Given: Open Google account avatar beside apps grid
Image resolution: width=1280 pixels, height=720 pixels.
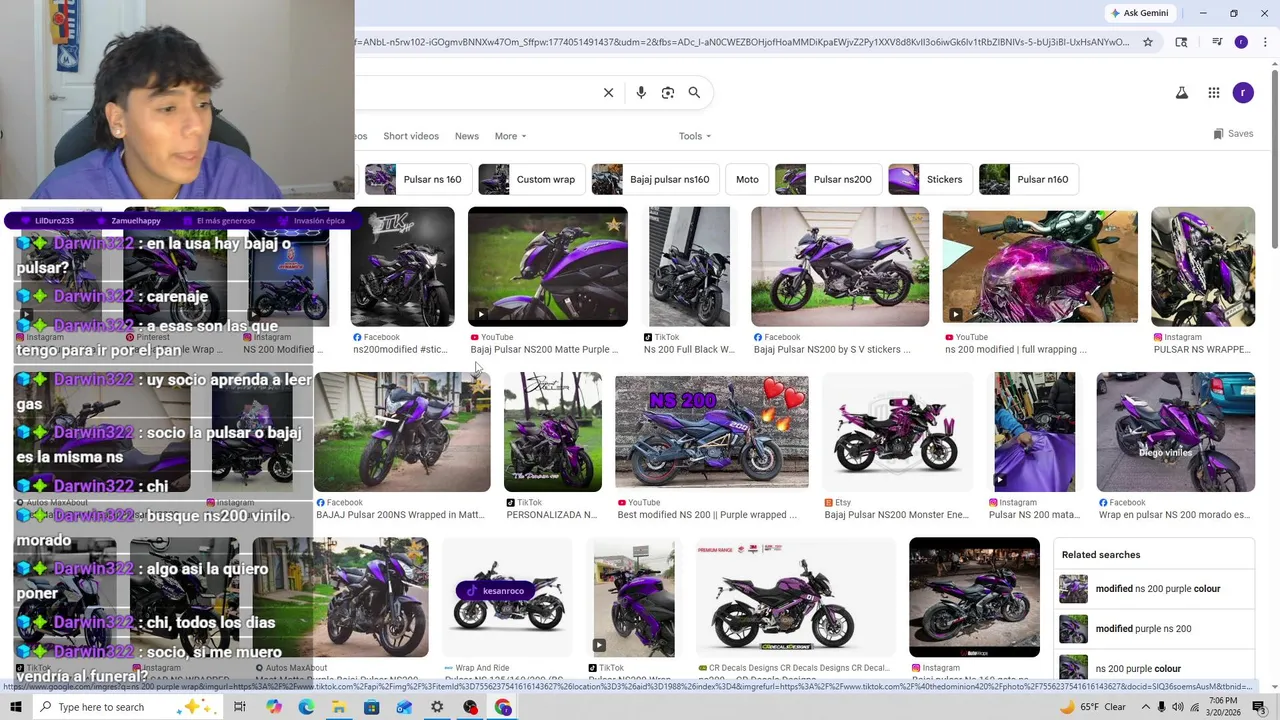Looking at the screenshot, I should tap(1243, 93).
